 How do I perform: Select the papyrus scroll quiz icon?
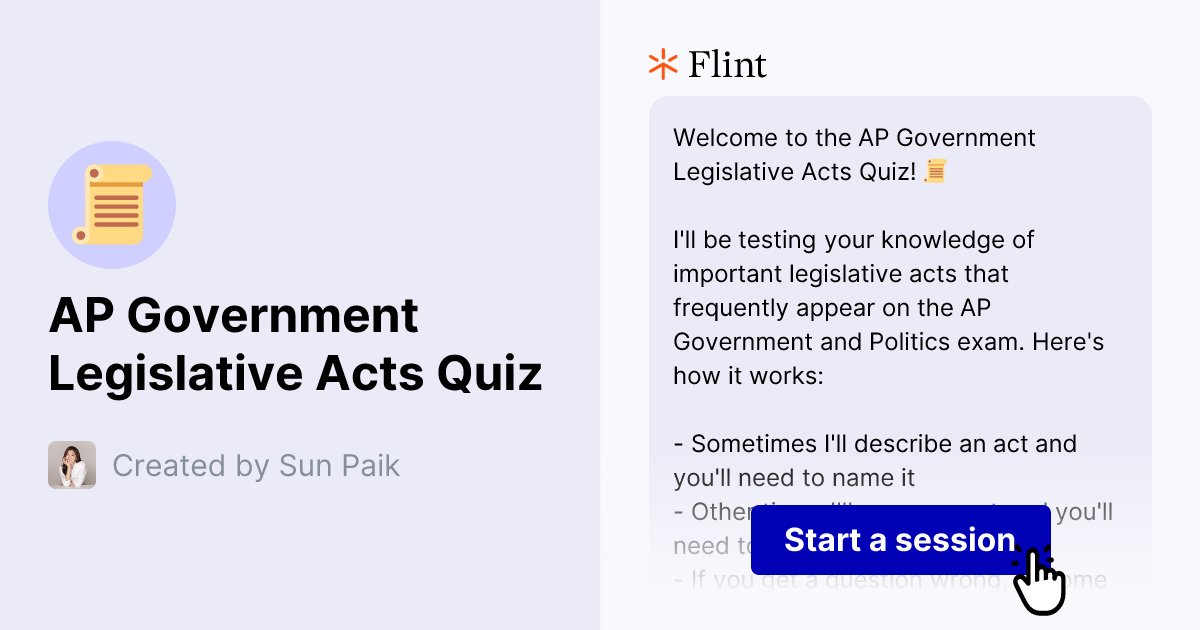tap(112, 204)
